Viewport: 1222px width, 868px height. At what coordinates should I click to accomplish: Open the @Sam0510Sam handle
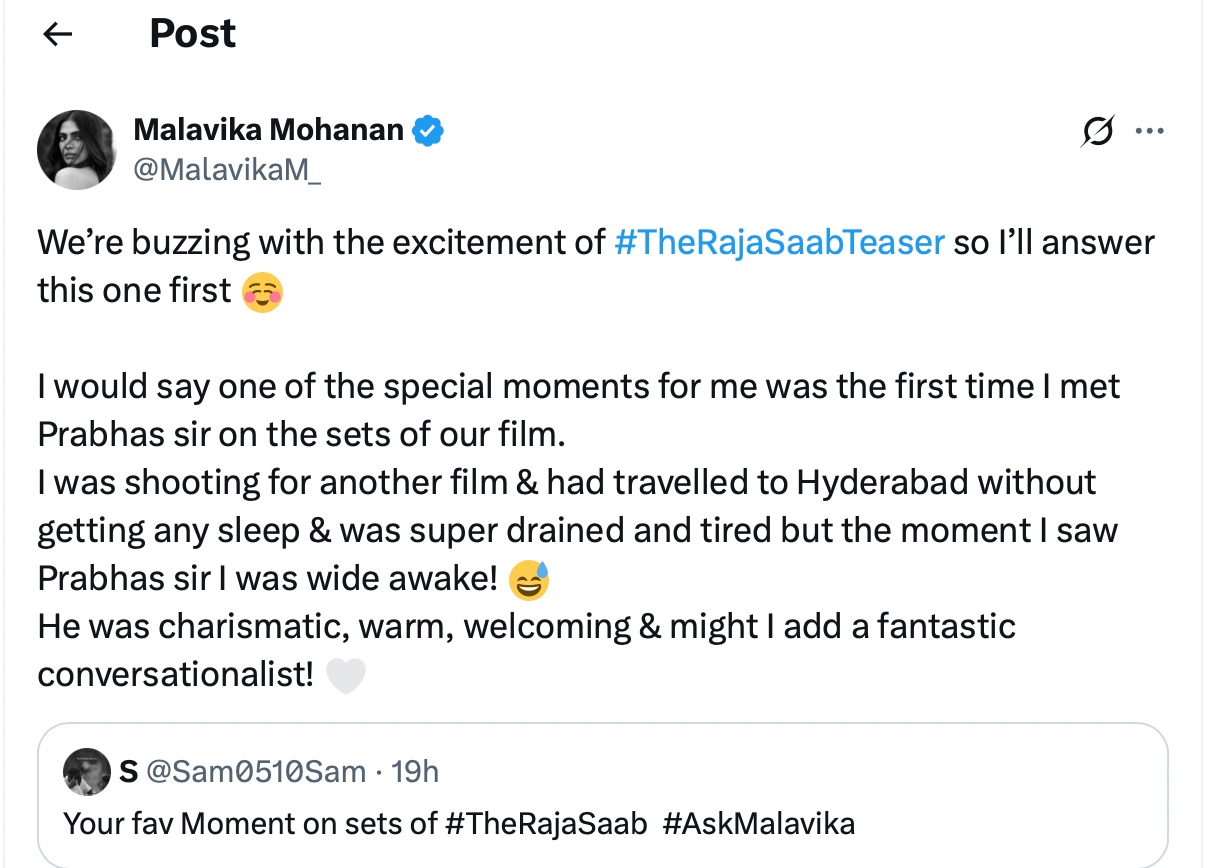(256, 771)
